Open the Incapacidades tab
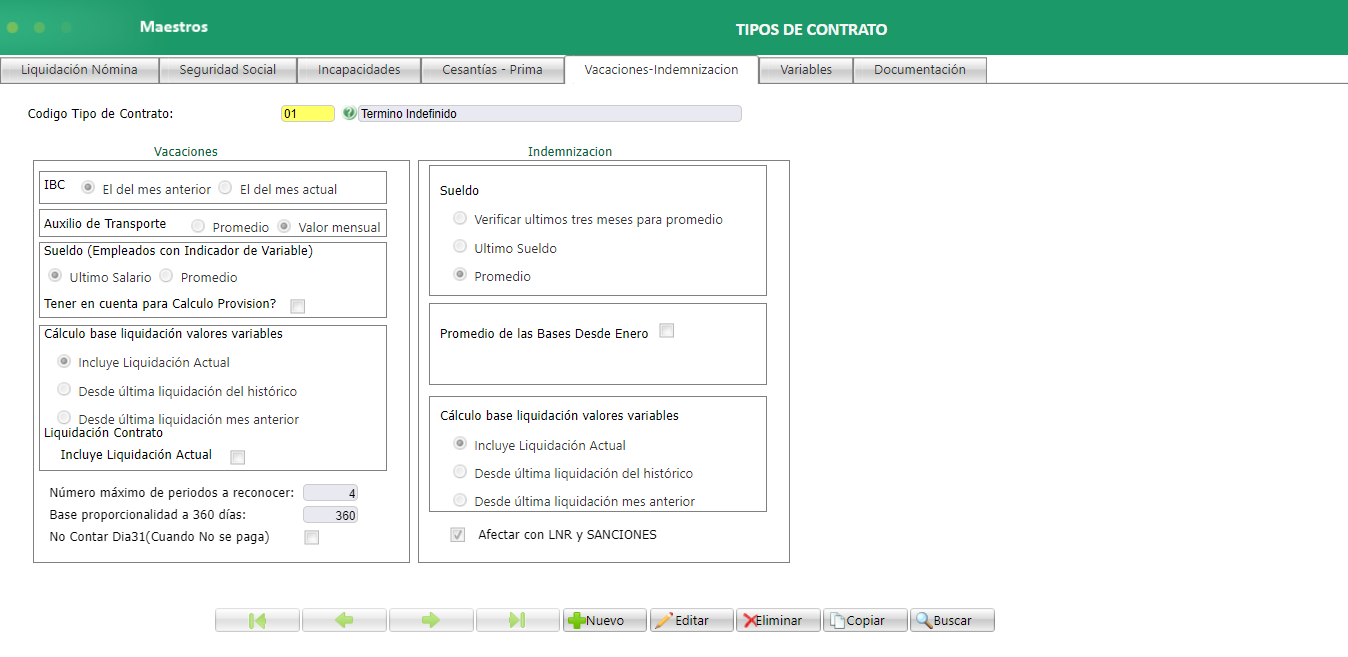Screen dimensions: 1348x657 359,70
